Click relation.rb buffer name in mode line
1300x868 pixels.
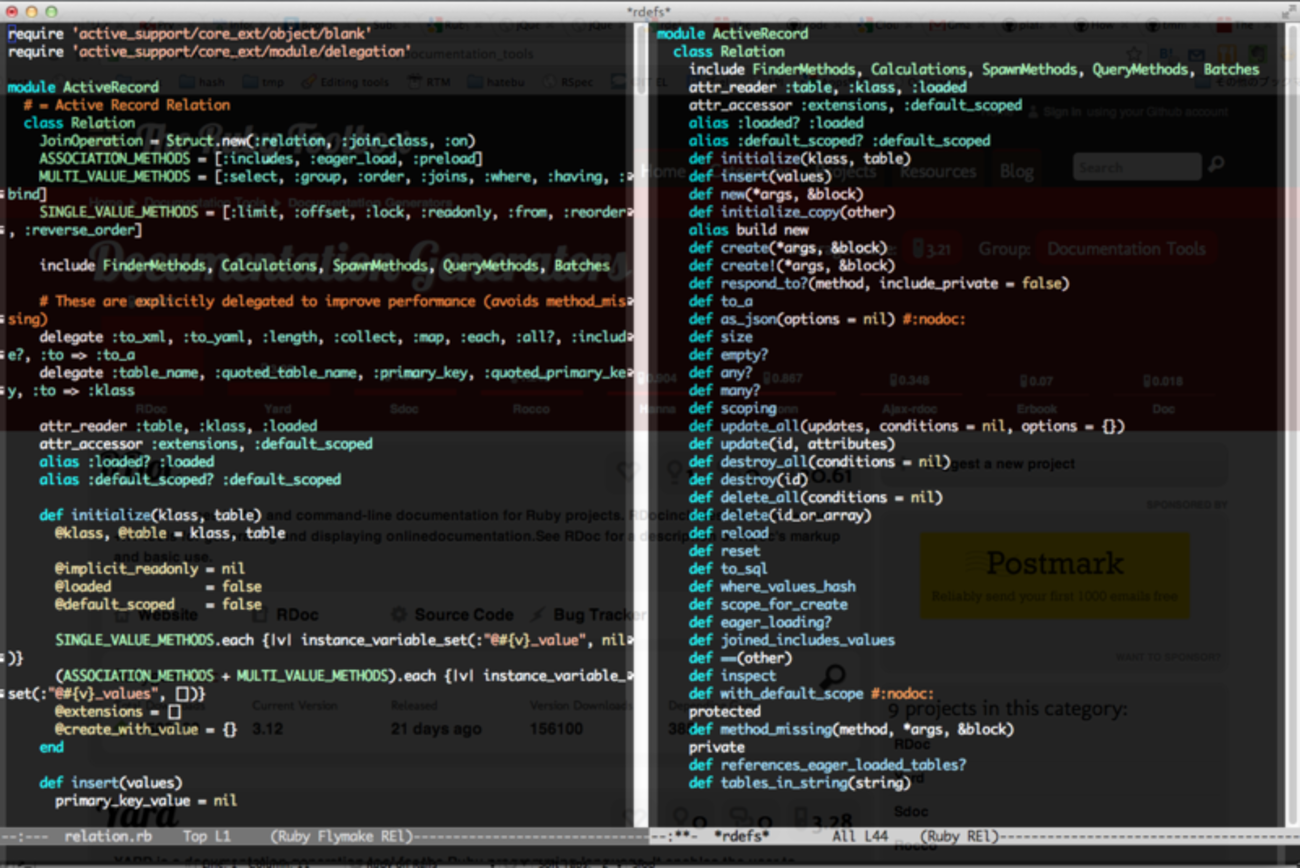point(108,836)
